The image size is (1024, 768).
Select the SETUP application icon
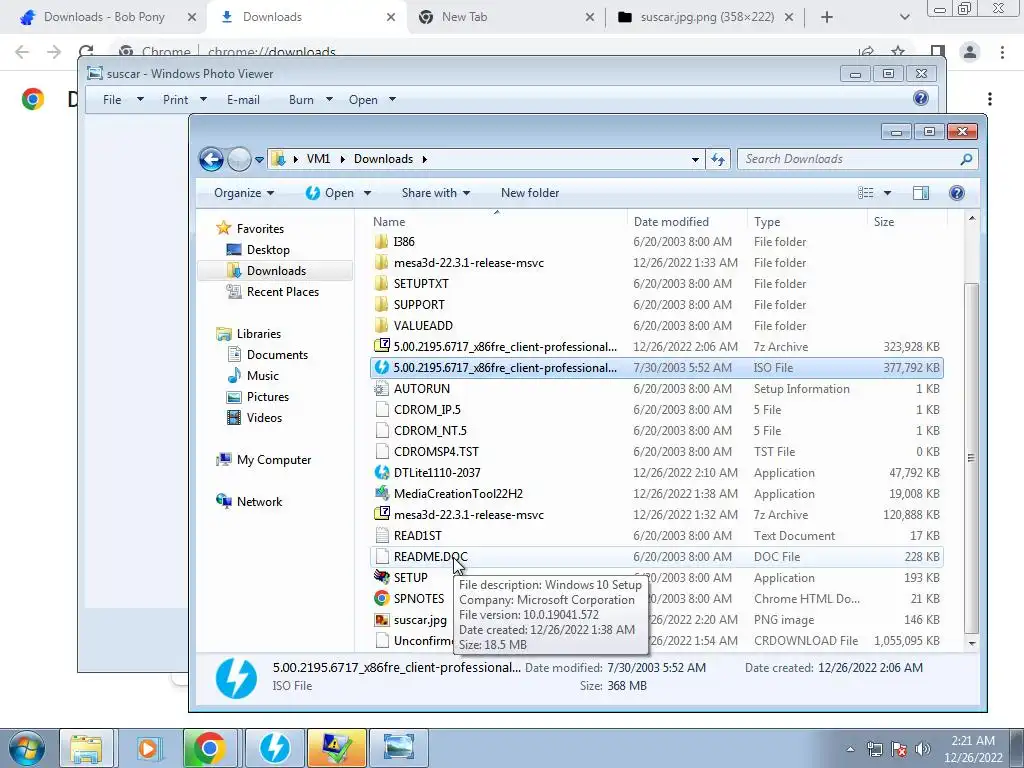tap(382, 577)
